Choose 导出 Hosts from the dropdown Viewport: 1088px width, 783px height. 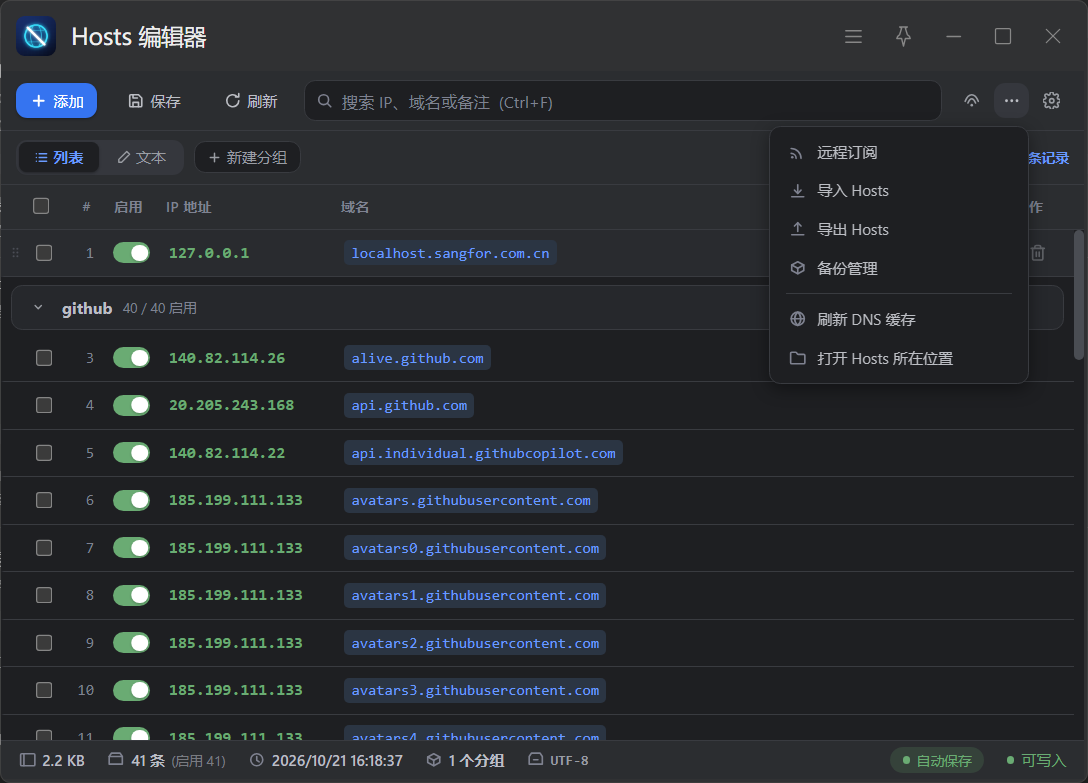pos(899,230)
